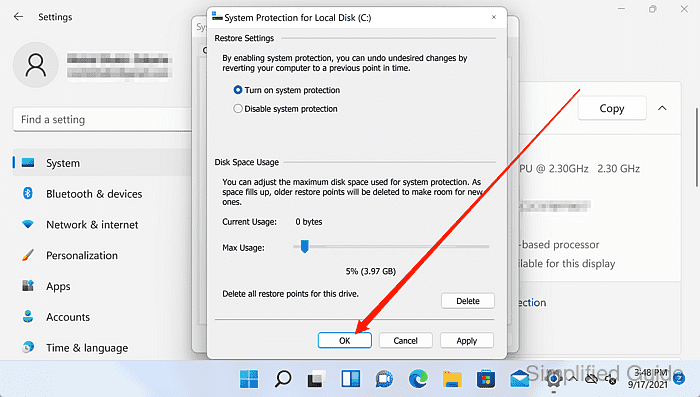Open System in Settings sidebar
The height and width of the screenshot is (397, 700).
[x=103, y=163]
